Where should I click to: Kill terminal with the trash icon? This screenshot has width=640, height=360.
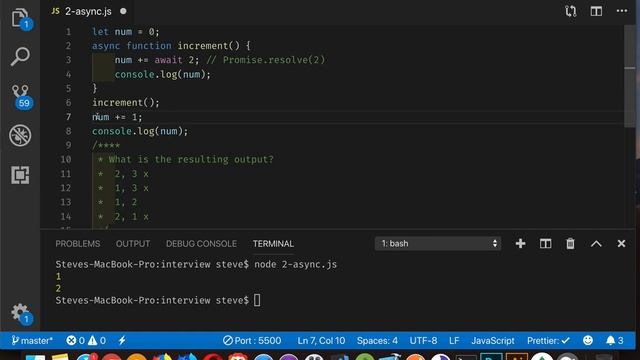[570, 244]
